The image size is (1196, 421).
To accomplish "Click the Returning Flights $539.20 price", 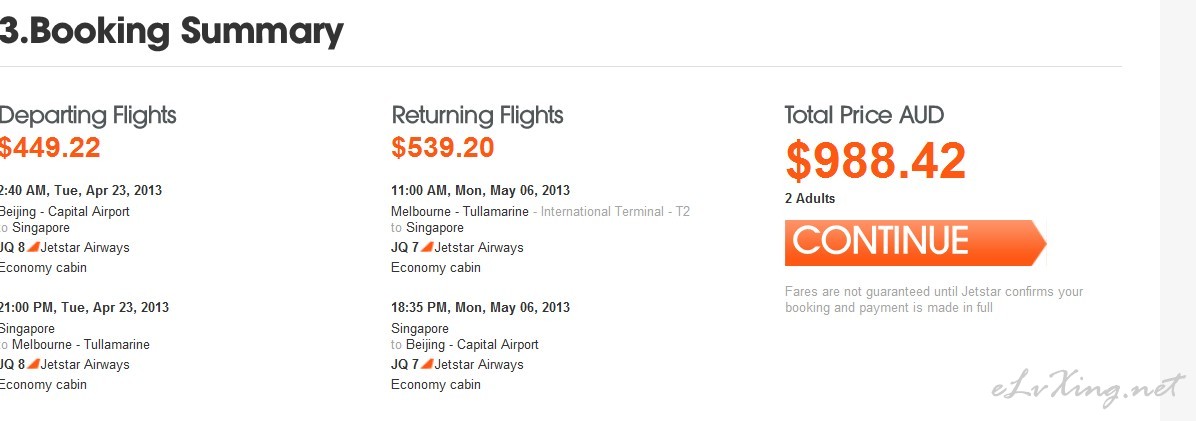I will tap(442, 147).
